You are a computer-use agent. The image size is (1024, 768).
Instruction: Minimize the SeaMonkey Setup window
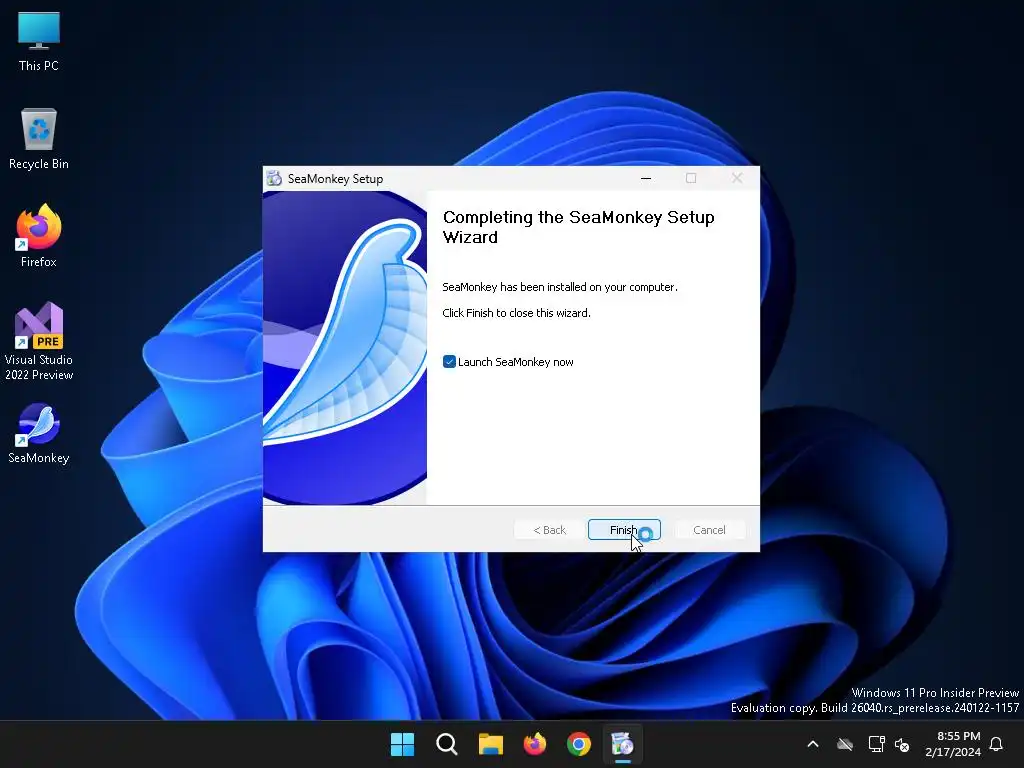tap(646, 178)
